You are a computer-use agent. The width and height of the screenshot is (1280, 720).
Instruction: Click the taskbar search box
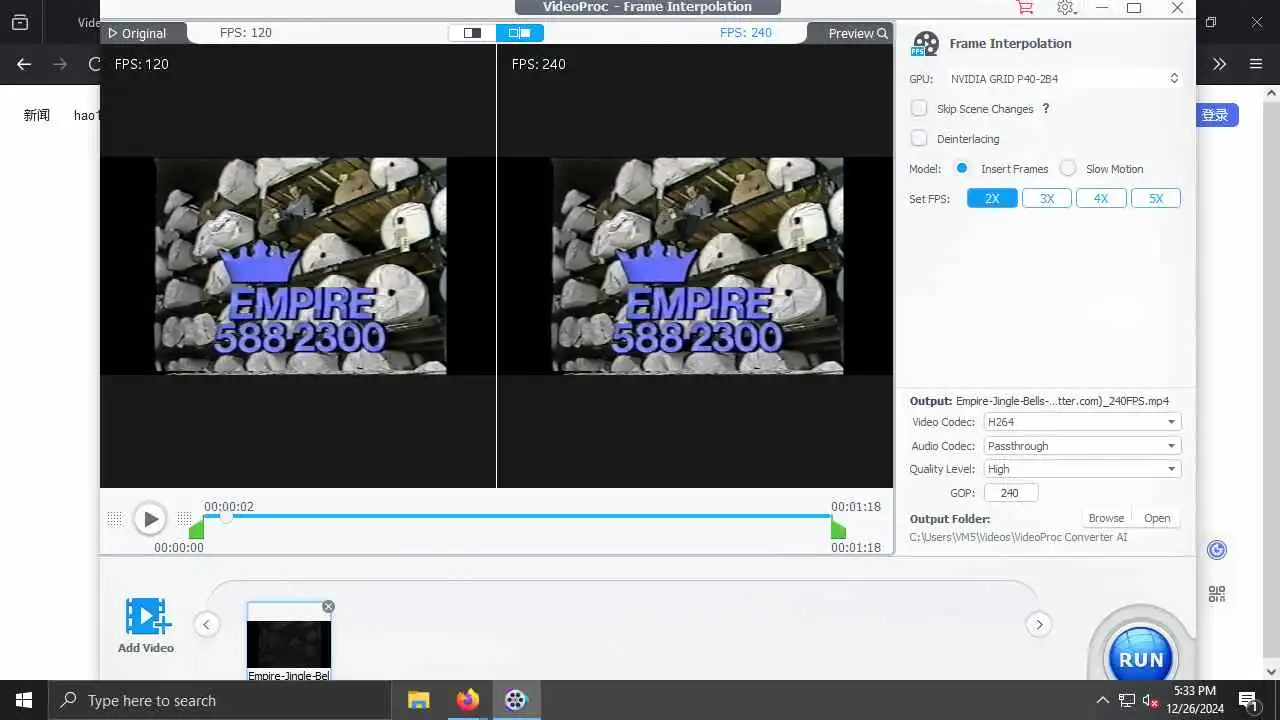point(220,700)
